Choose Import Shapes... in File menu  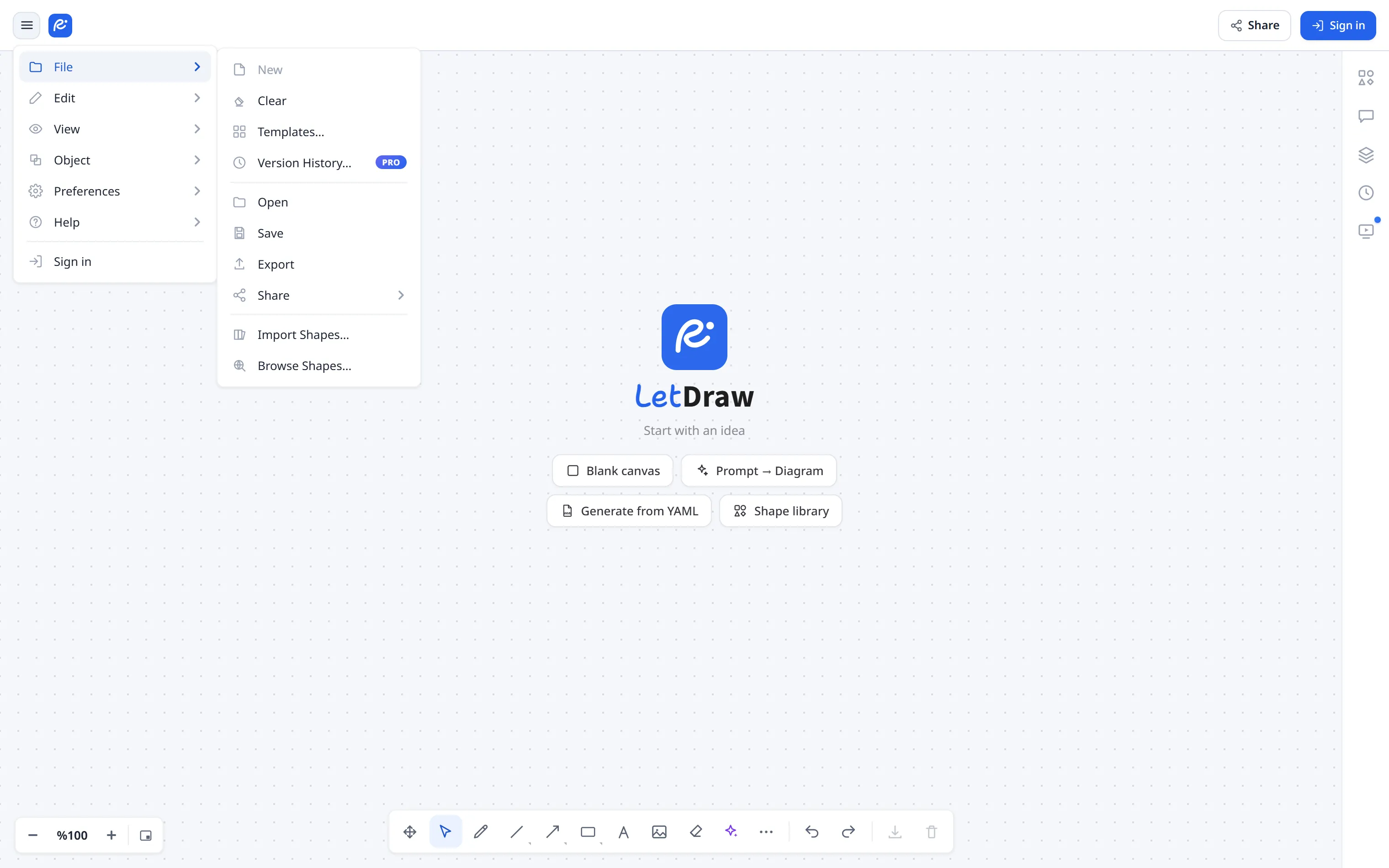(x=319, y=335)
